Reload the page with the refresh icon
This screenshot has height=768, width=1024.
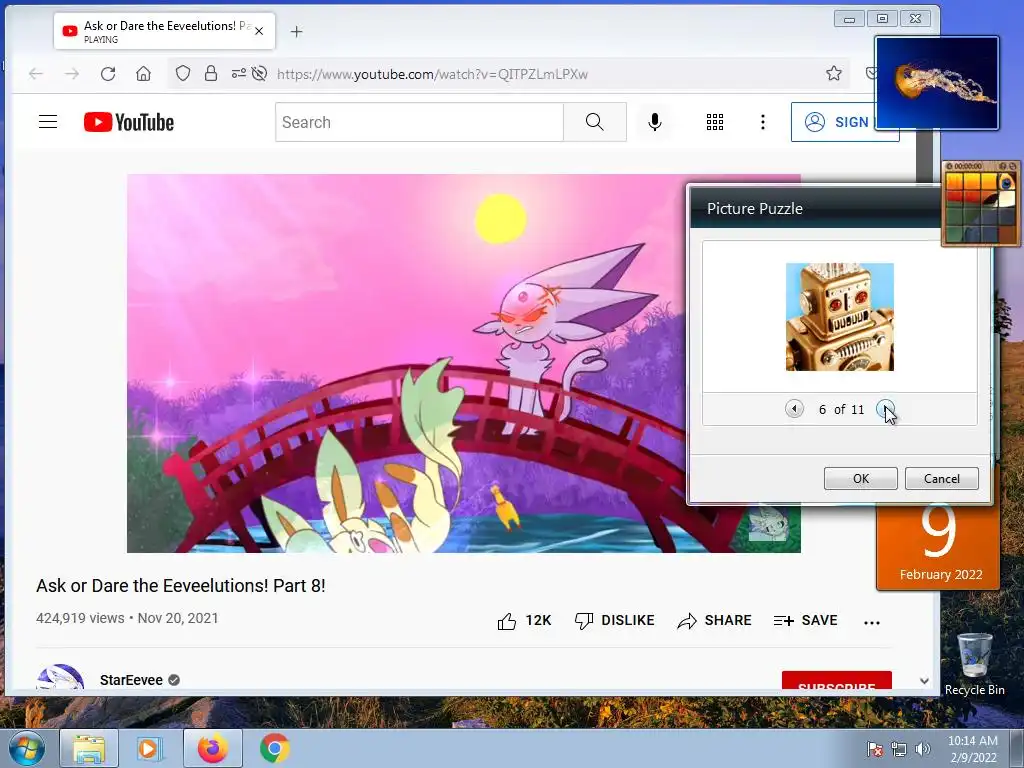pyautogui.click(x=108, y=74)
